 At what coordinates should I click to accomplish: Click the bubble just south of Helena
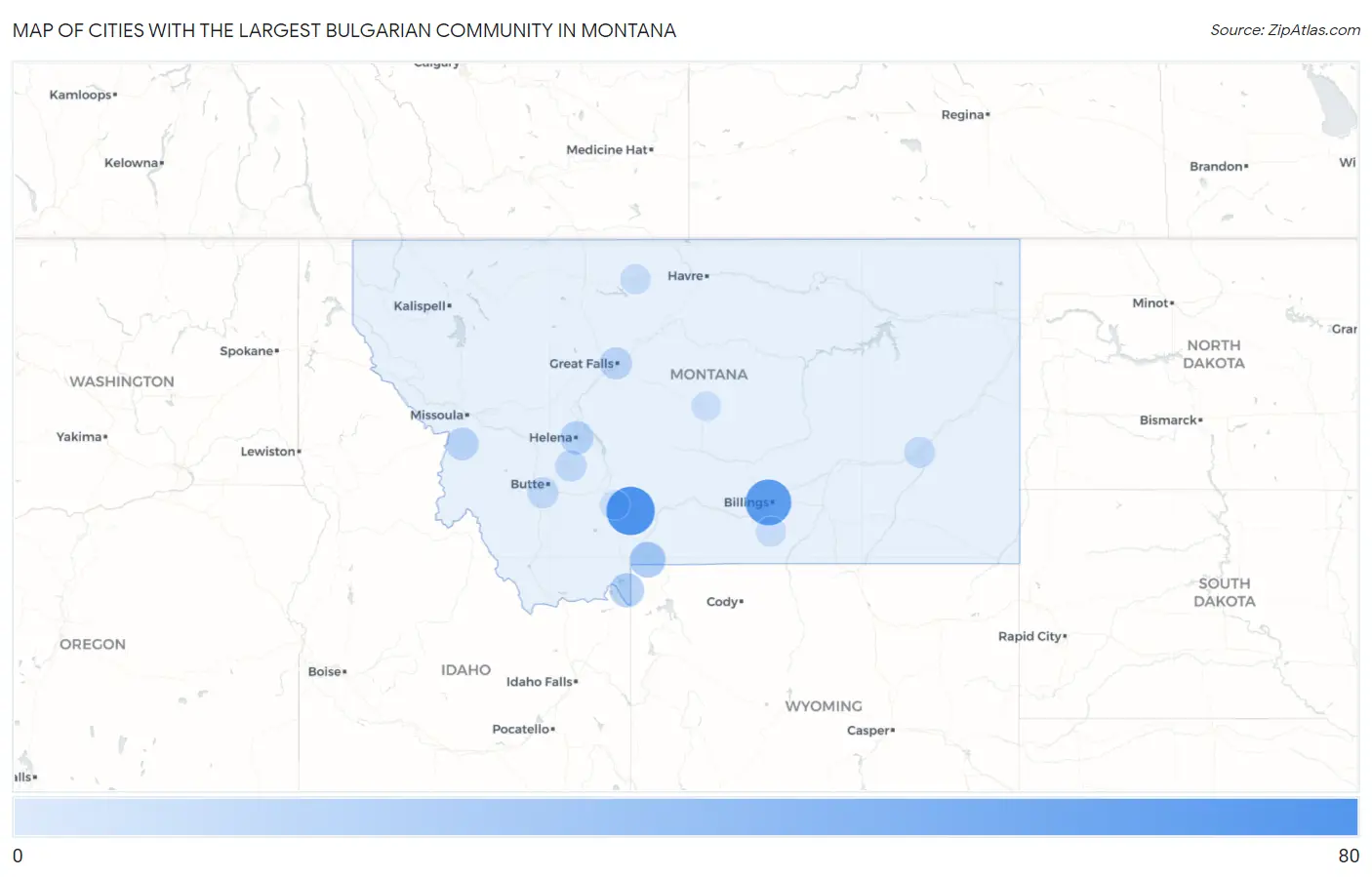(571, 466)
